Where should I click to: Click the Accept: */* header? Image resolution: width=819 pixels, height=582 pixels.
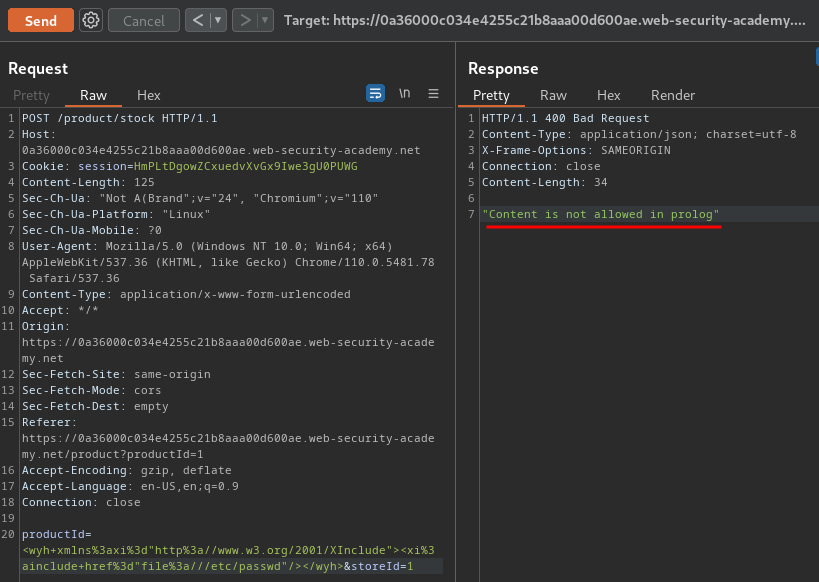point(60,310)
